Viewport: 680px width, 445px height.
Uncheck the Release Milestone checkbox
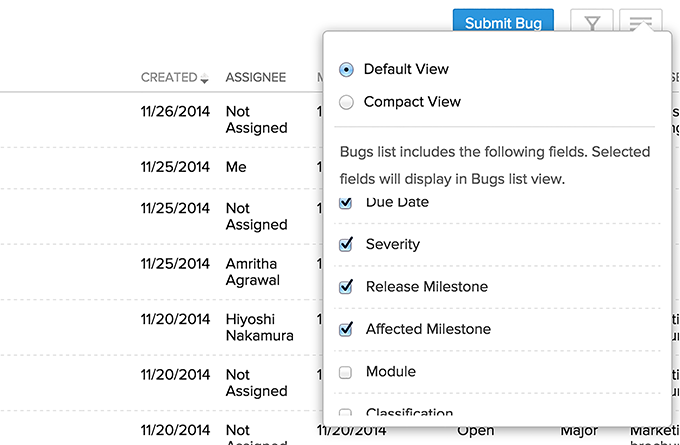click(346, 287)
